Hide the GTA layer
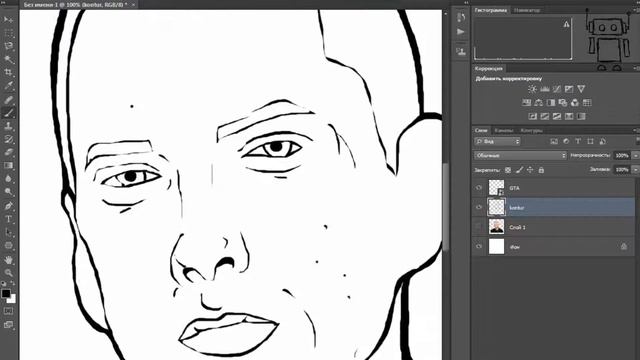 (479, 188)
